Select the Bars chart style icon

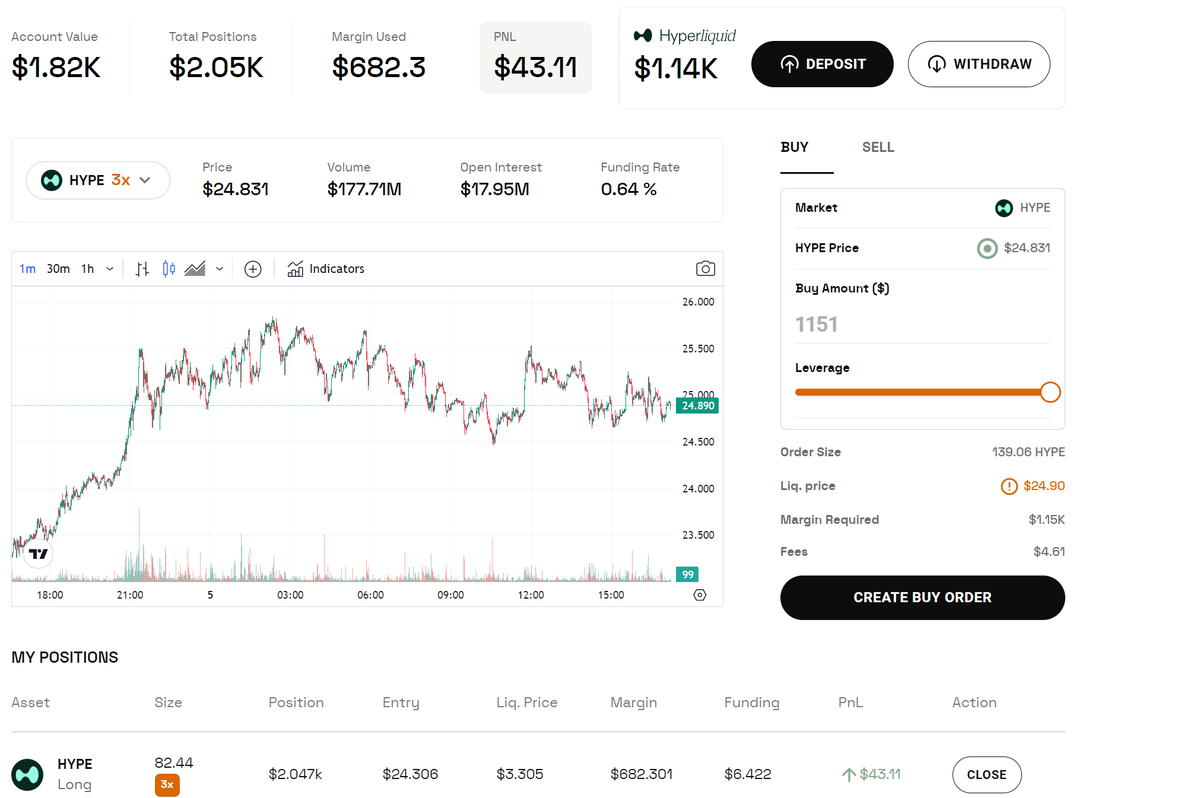coord(143,269)
